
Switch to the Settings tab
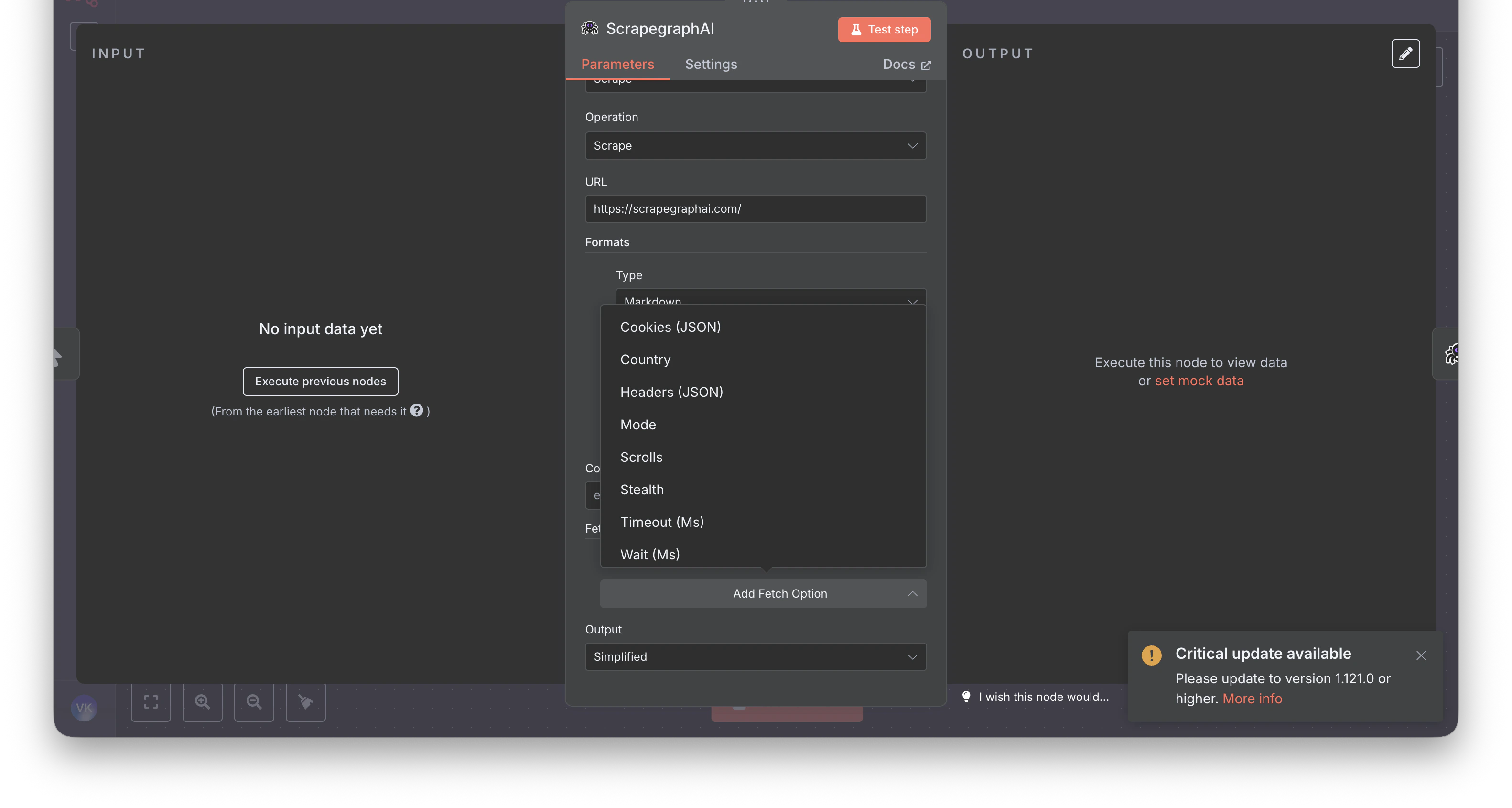pos(711,64)
